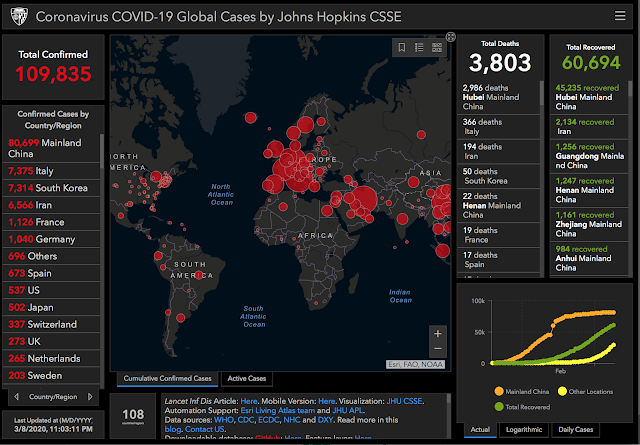The width and height of the screenshot is (640, 445).
Task: Open the blog link
Action: pos(173,429)
